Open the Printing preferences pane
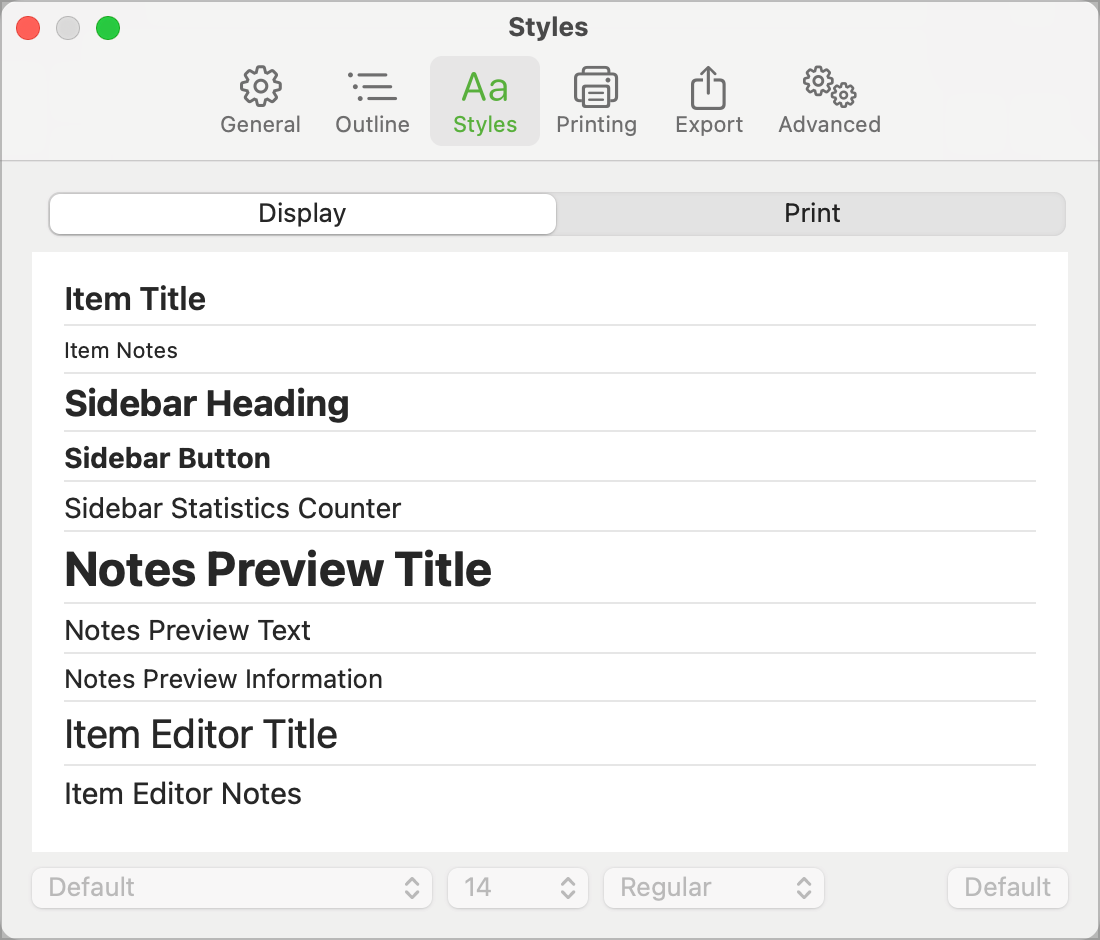Screen dimensions: 1100x940 click(x=596, y=101)
